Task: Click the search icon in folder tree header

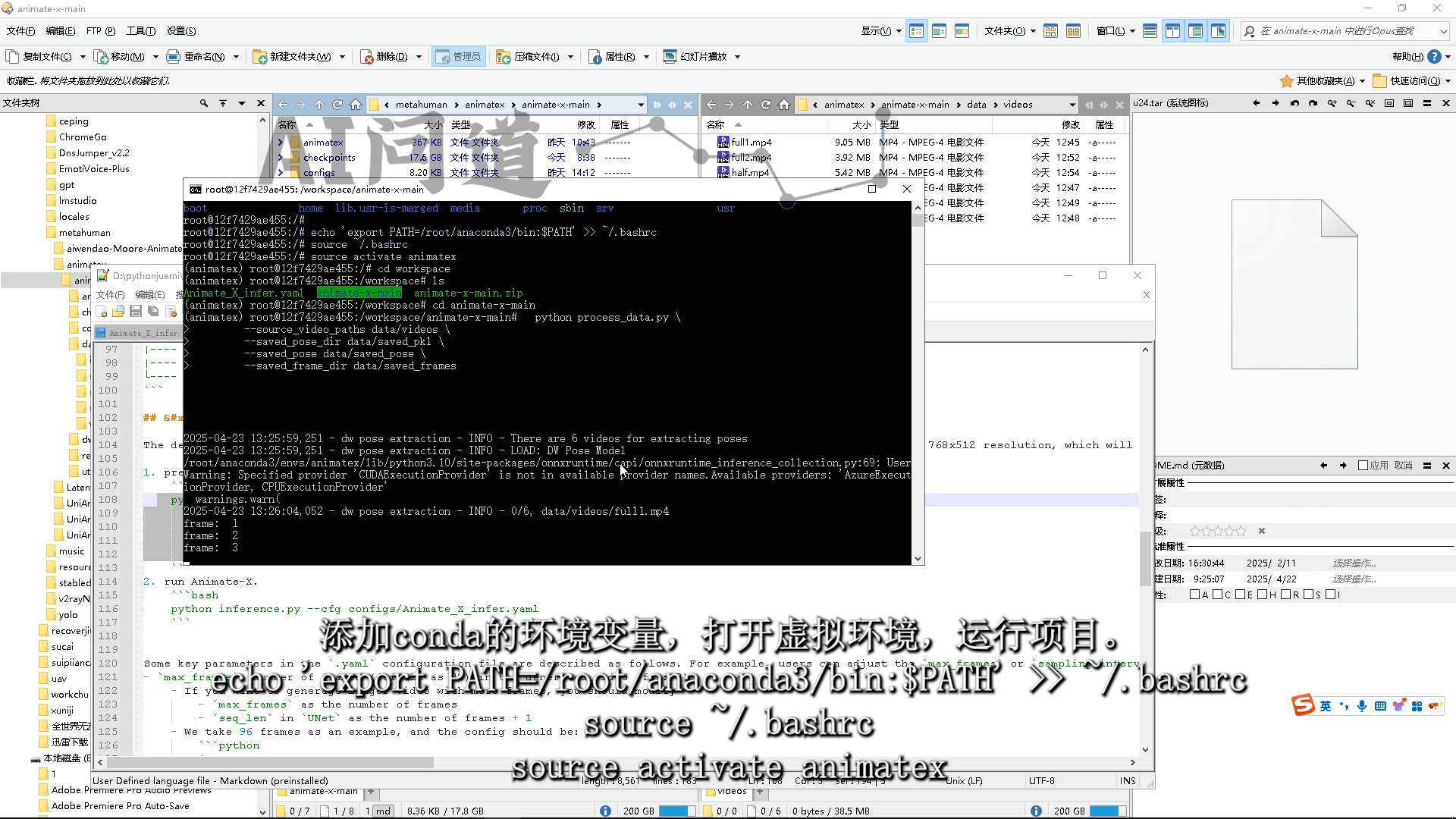Action: click(203, 103)
